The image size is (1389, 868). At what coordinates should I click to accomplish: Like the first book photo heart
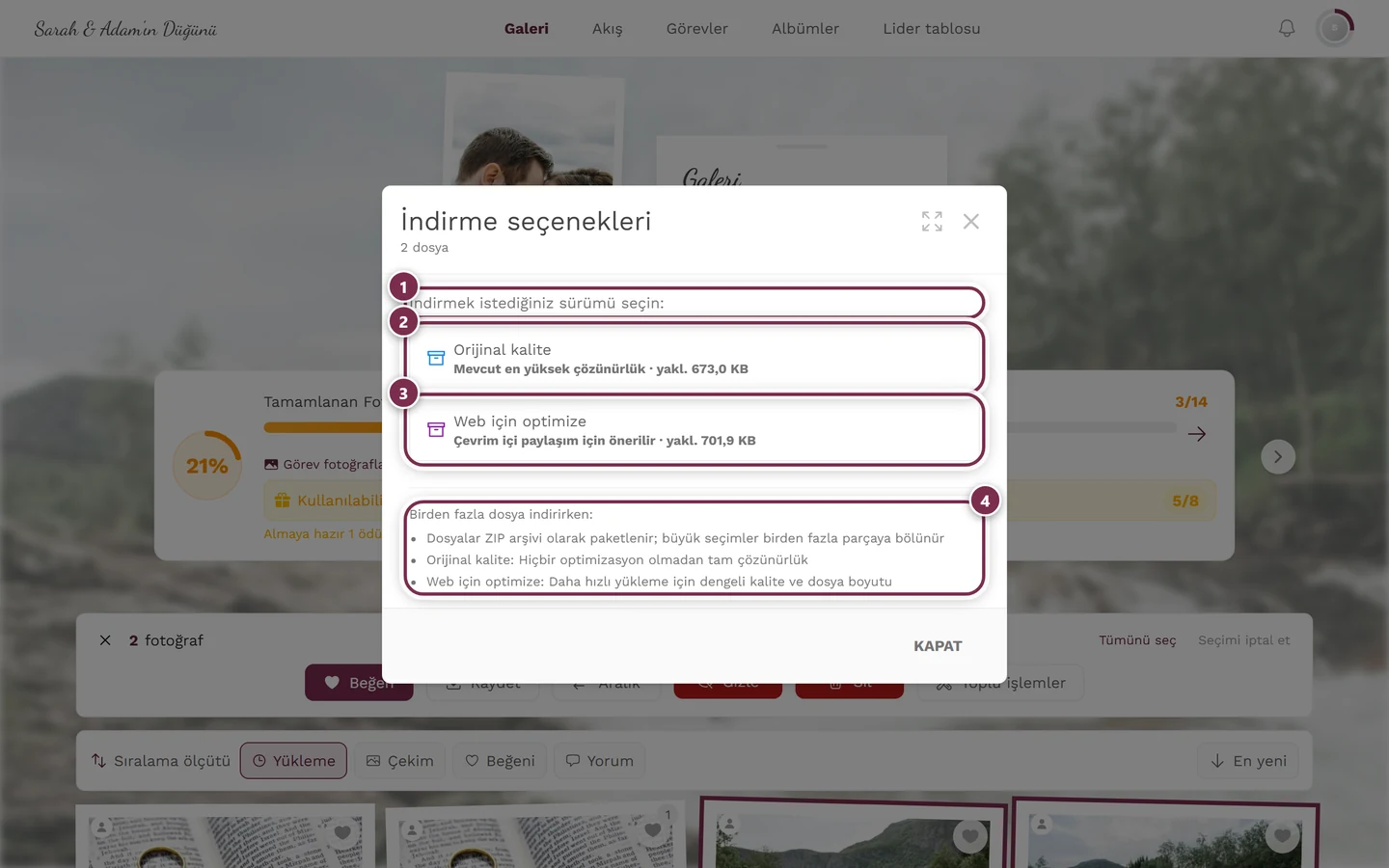pos(342,833)
